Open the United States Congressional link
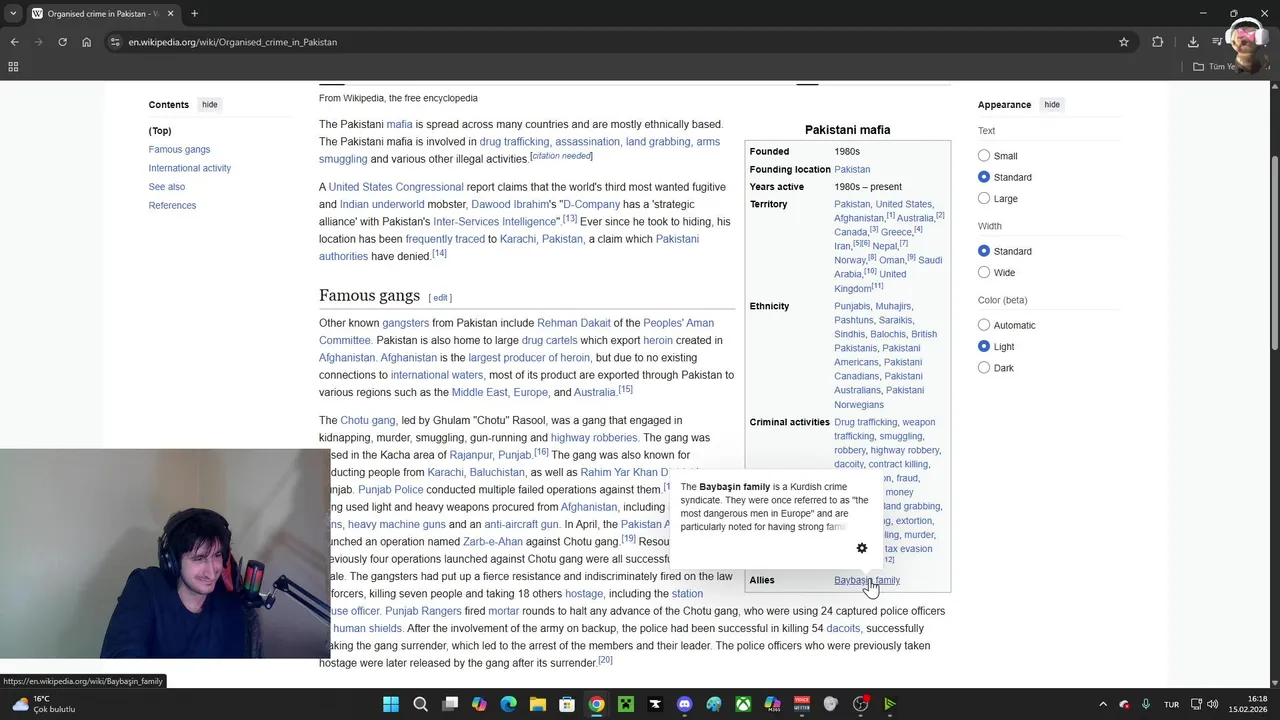Viewport: 1280px width, 720px height. pos(396,187)
